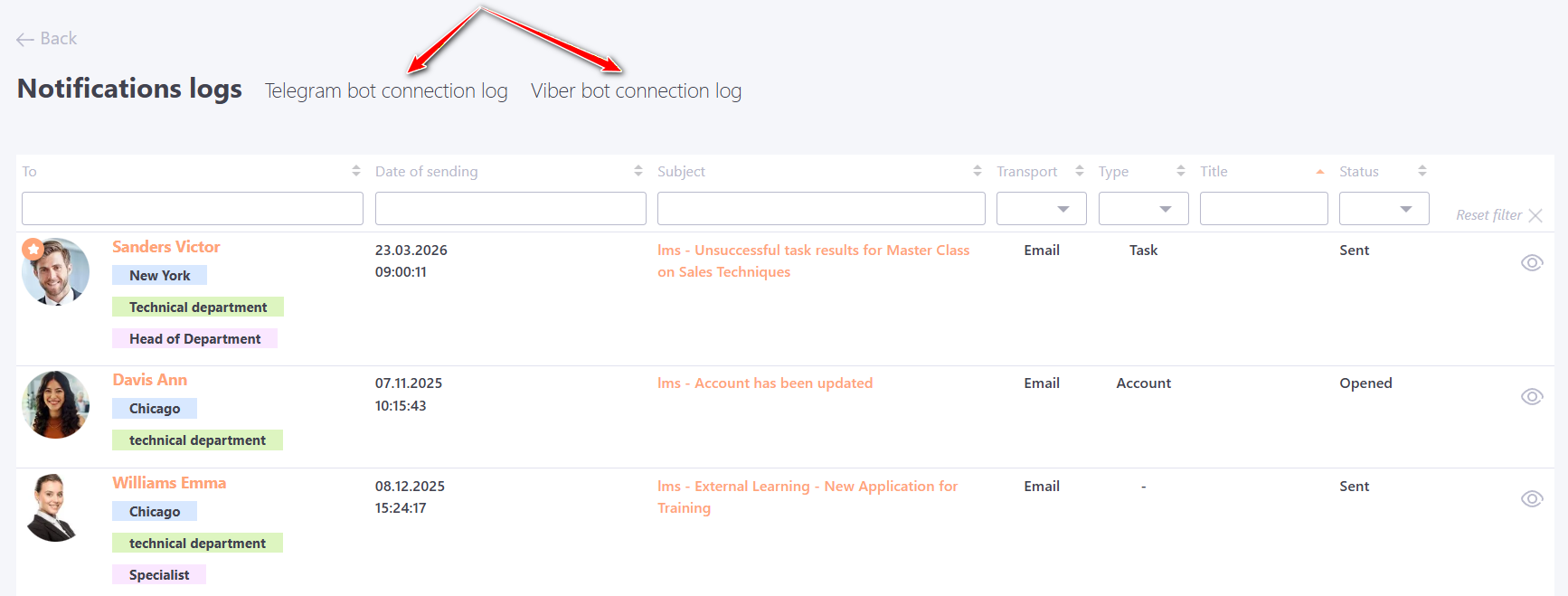View Sanders Victor notification via eye icon
This screenshot has width=1568, height=596.
pos(1531,263)
